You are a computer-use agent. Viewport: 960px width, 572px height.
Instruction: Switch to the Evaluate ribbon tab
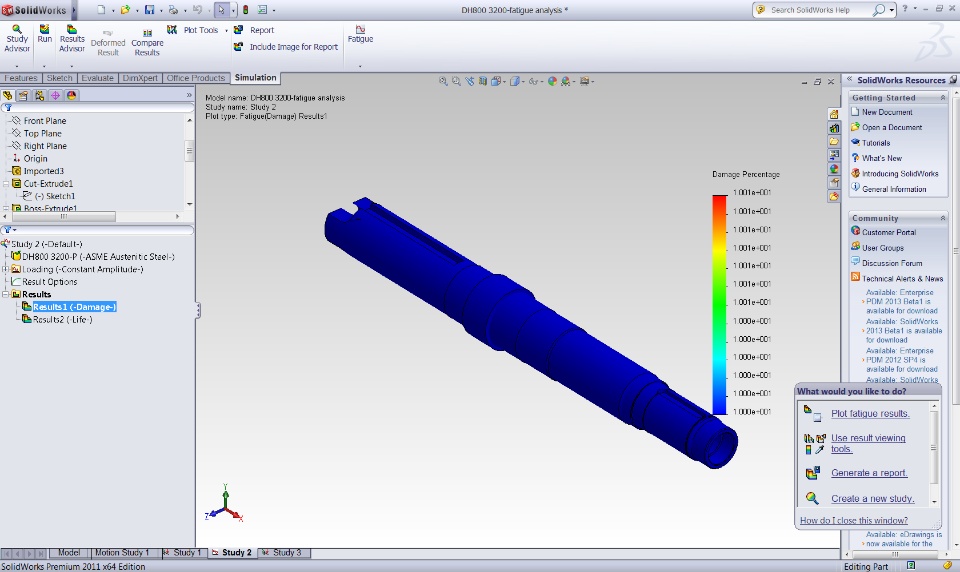[x=97, y=78]
